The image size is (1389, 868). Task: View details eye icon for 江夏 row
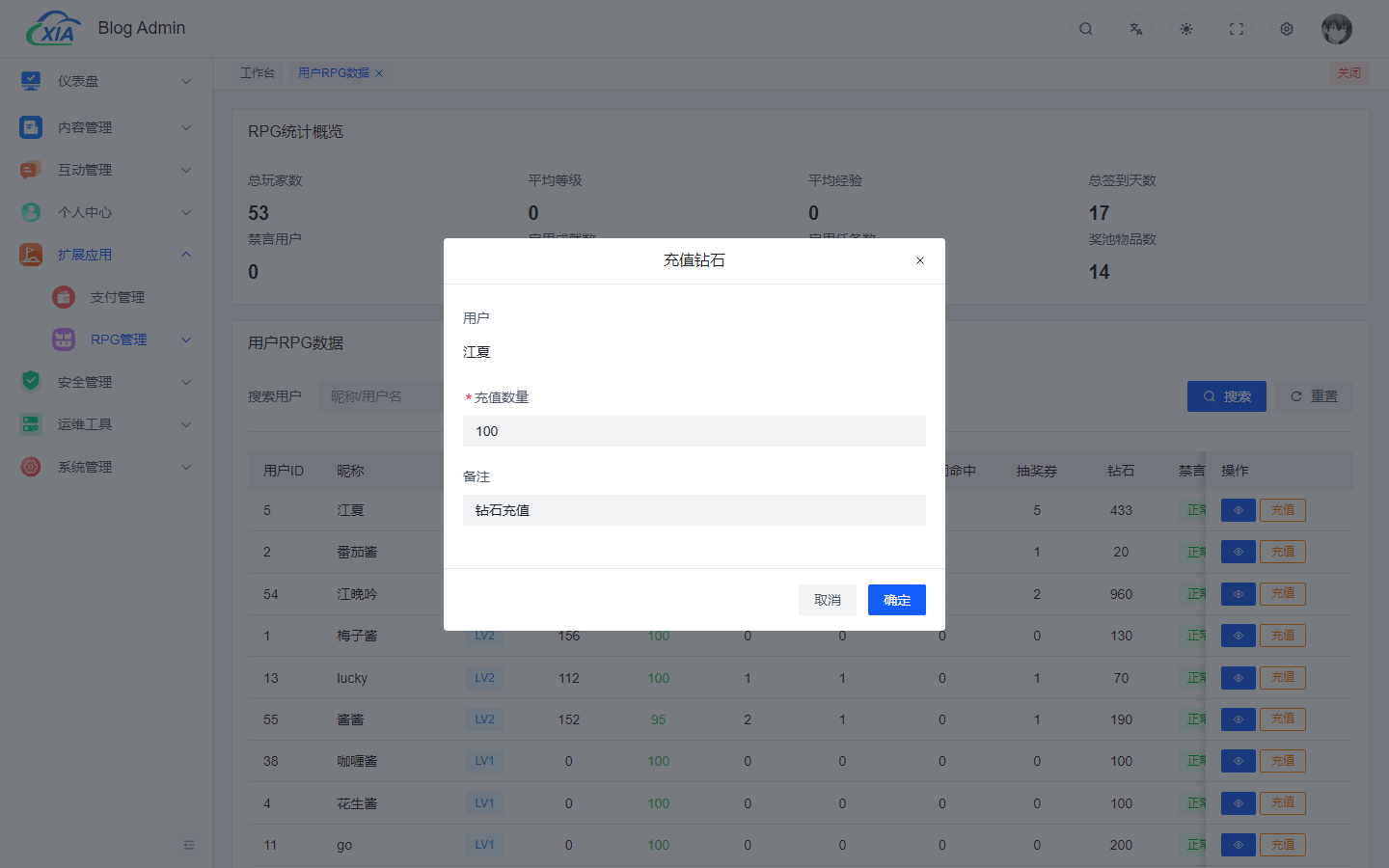pos(1239,510)
